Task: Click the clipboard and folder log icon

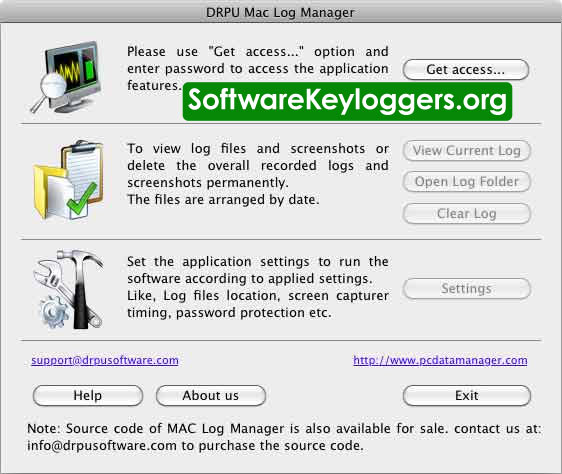Action: (69, 180)
